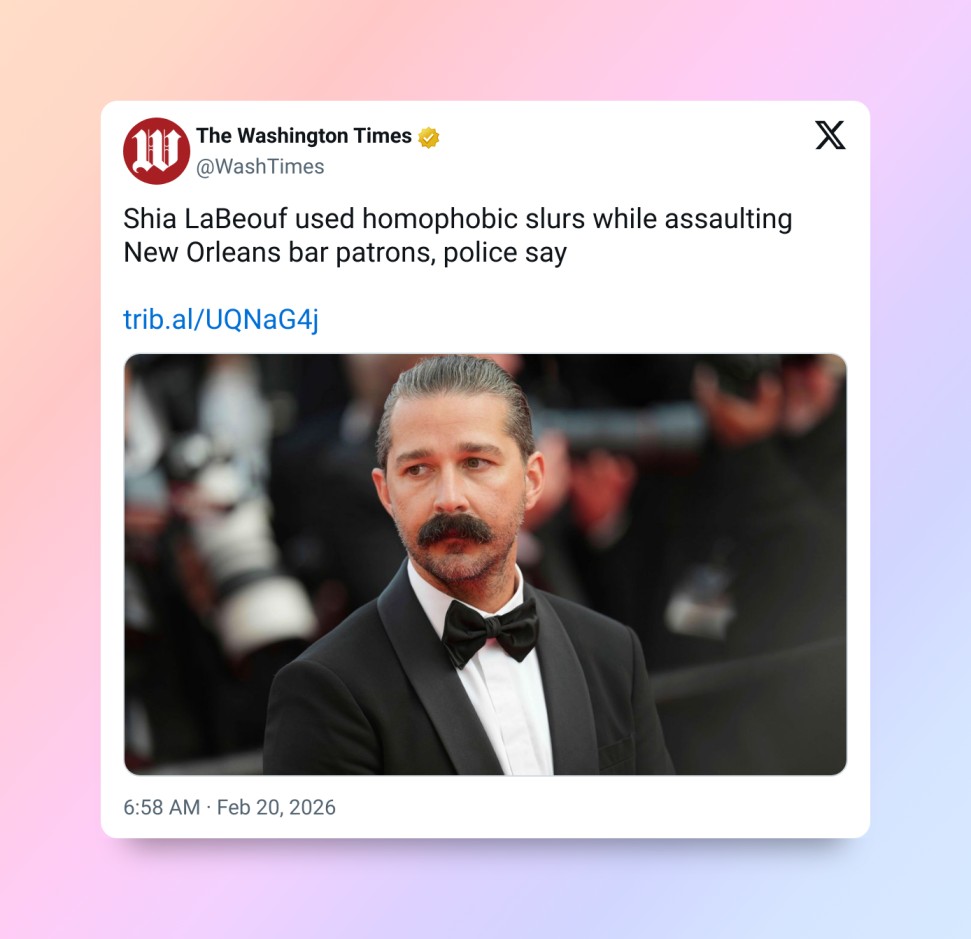Click the "Shia LaBeouf" name in the tweet
The width and height of the screenshot is (971, 939).
206,219
